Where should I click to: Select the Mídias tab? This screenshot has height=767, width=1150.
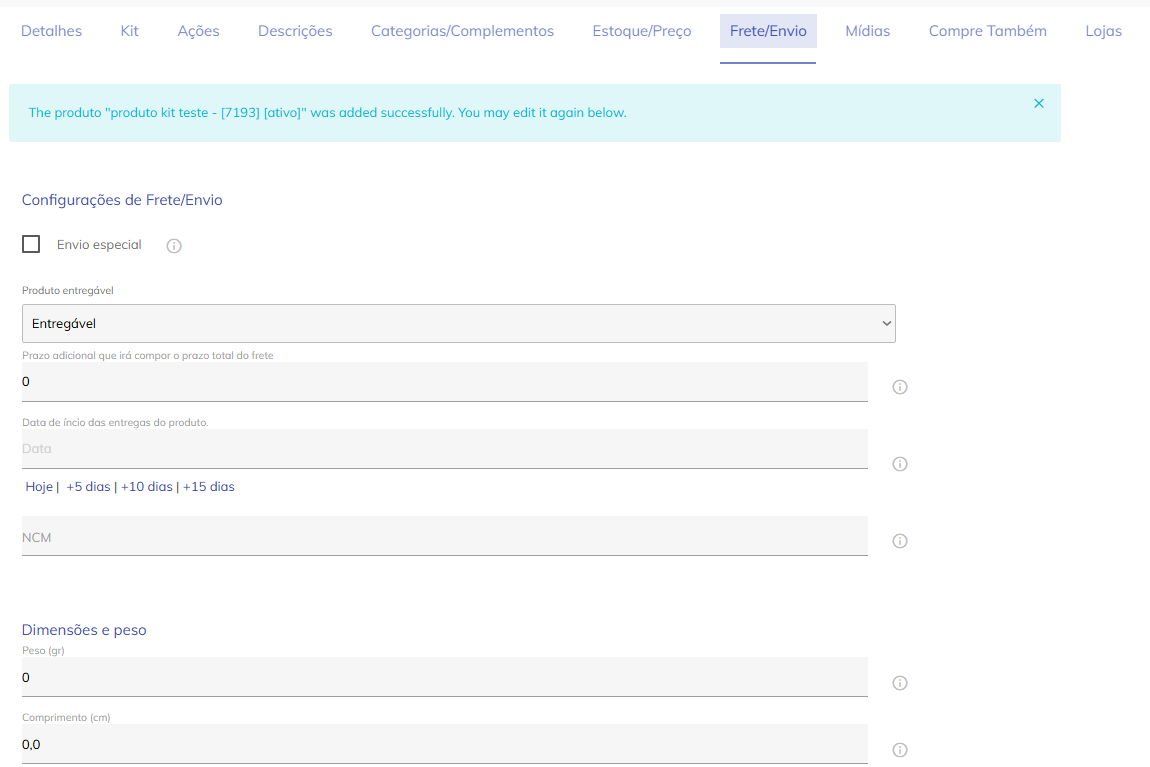[867, 31]
